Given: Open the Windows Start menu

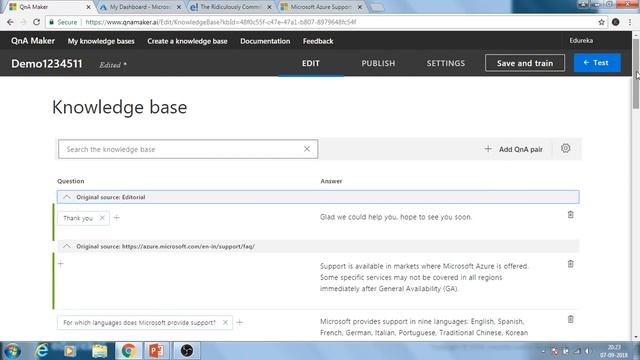Looking at the screenshot, I should [12, 351].
